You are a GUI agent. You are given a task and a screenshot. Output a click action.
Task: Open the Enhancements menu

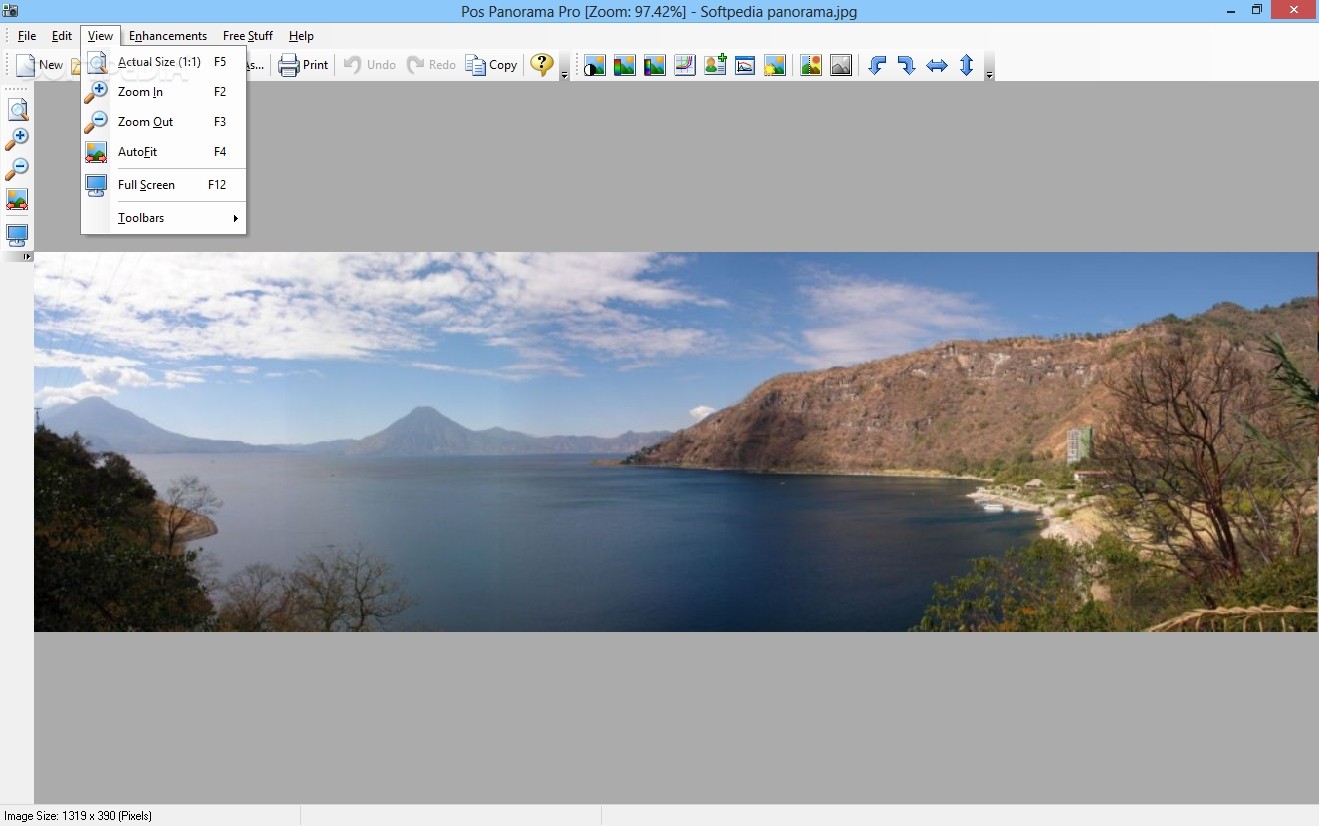click(168, 36)
